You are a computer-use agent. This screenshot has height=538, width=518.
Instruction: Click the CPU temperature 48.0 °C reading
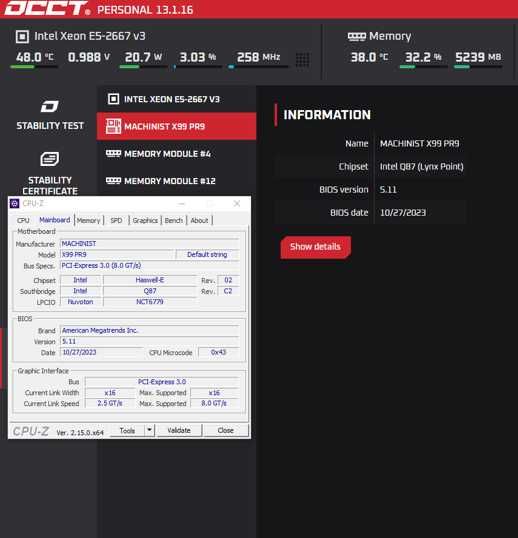point(34,57)
